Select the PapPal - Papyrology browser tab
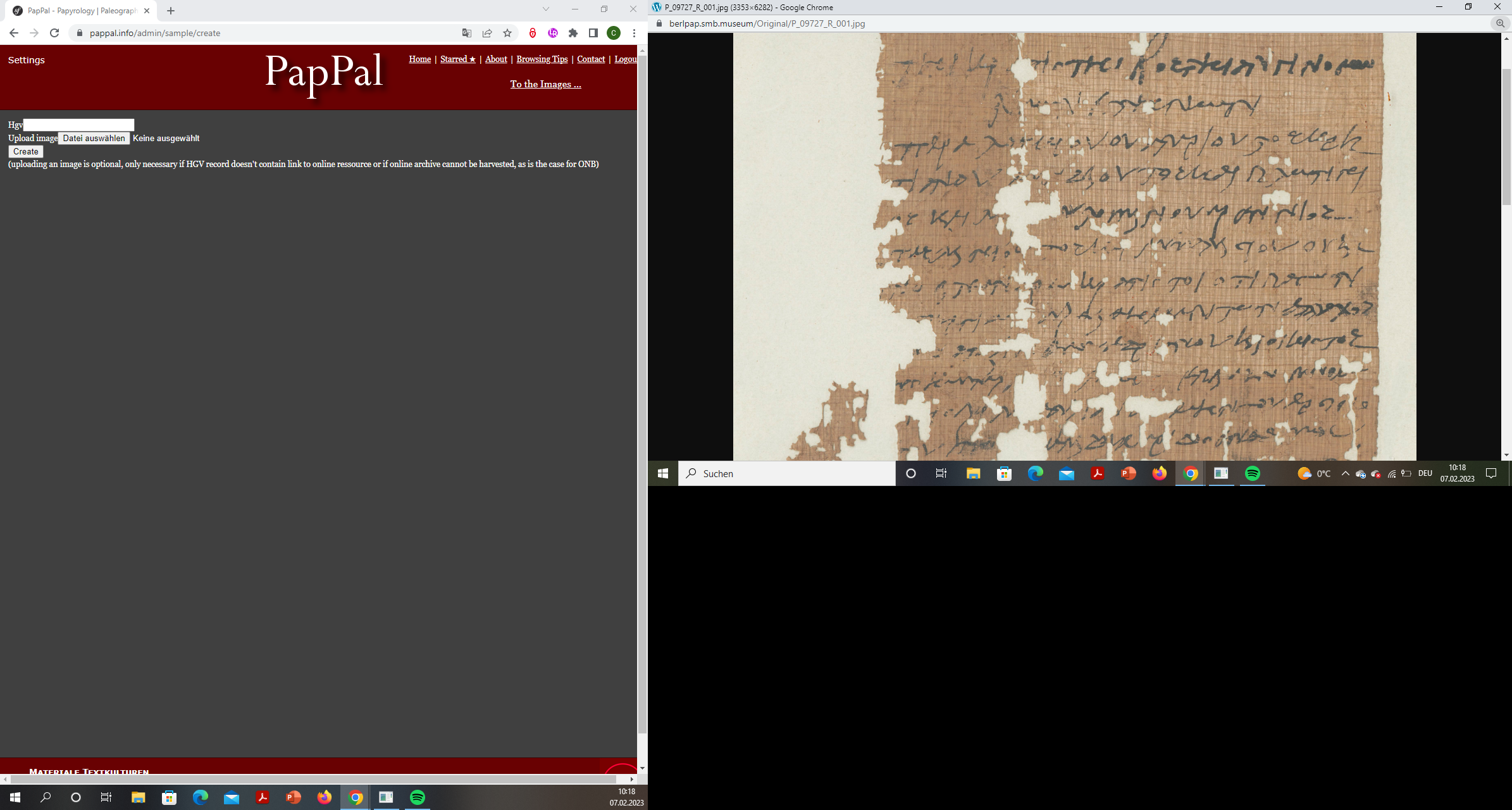This screenshot has width=1512, height=810. (81, 11)
